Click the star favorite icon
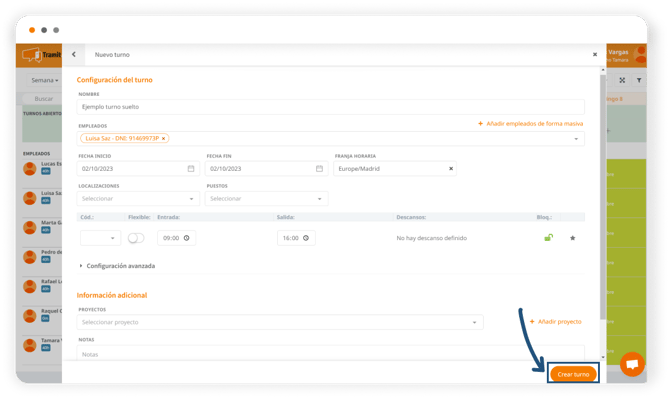The width and height of the screenshot is (670, 399). pyautogui.click(x=573, y=238)
